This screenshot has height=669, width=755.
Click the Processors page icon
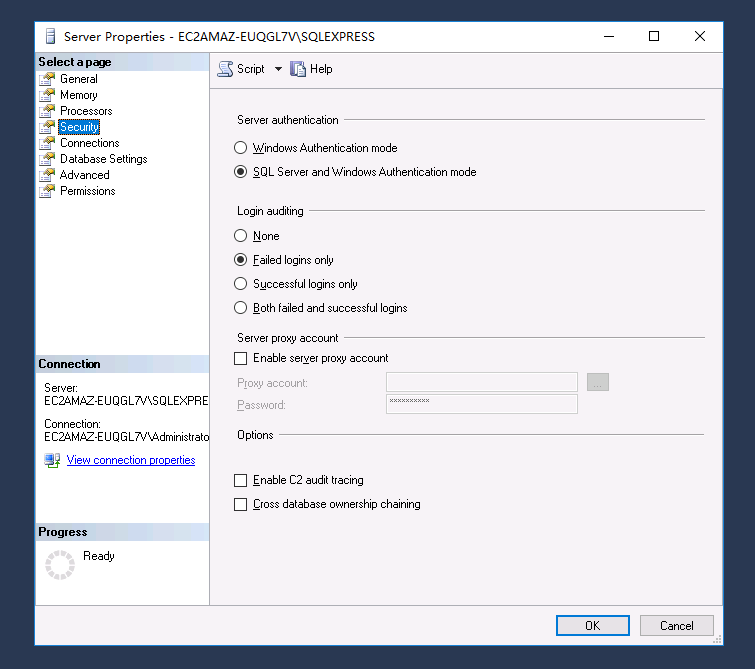tap(47, 111)
